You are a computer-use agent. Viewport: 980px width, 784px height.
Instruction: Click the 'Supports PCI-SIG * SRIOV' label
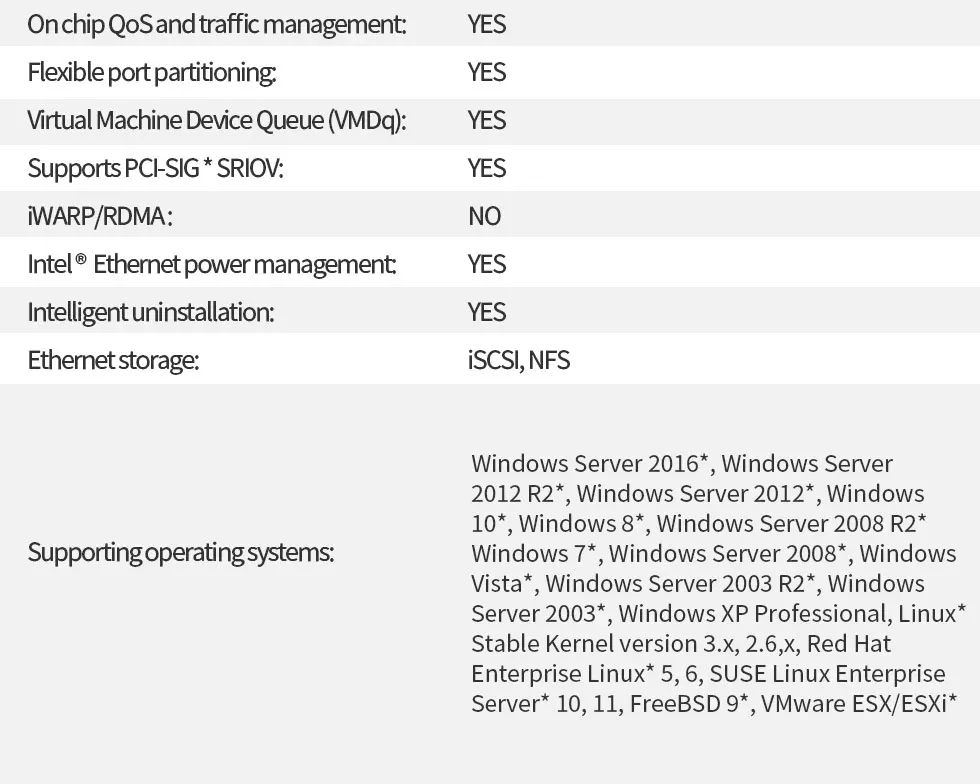(155, 168)
